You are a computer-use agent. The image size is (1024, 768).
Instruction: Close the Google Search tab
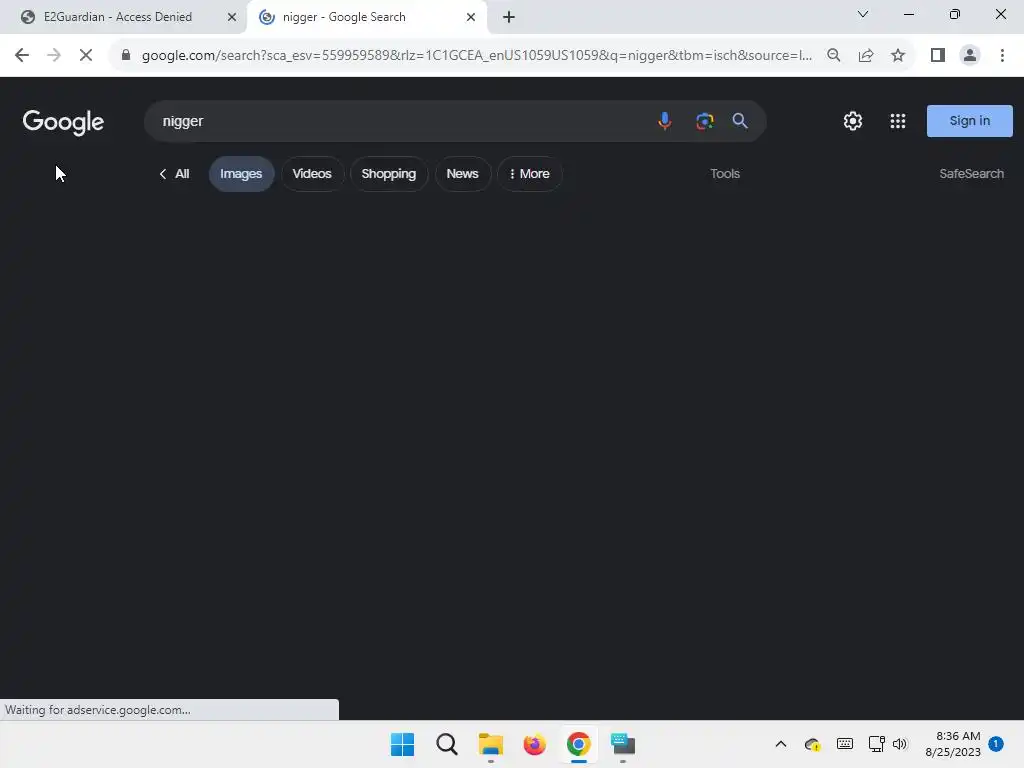point(471,17)
